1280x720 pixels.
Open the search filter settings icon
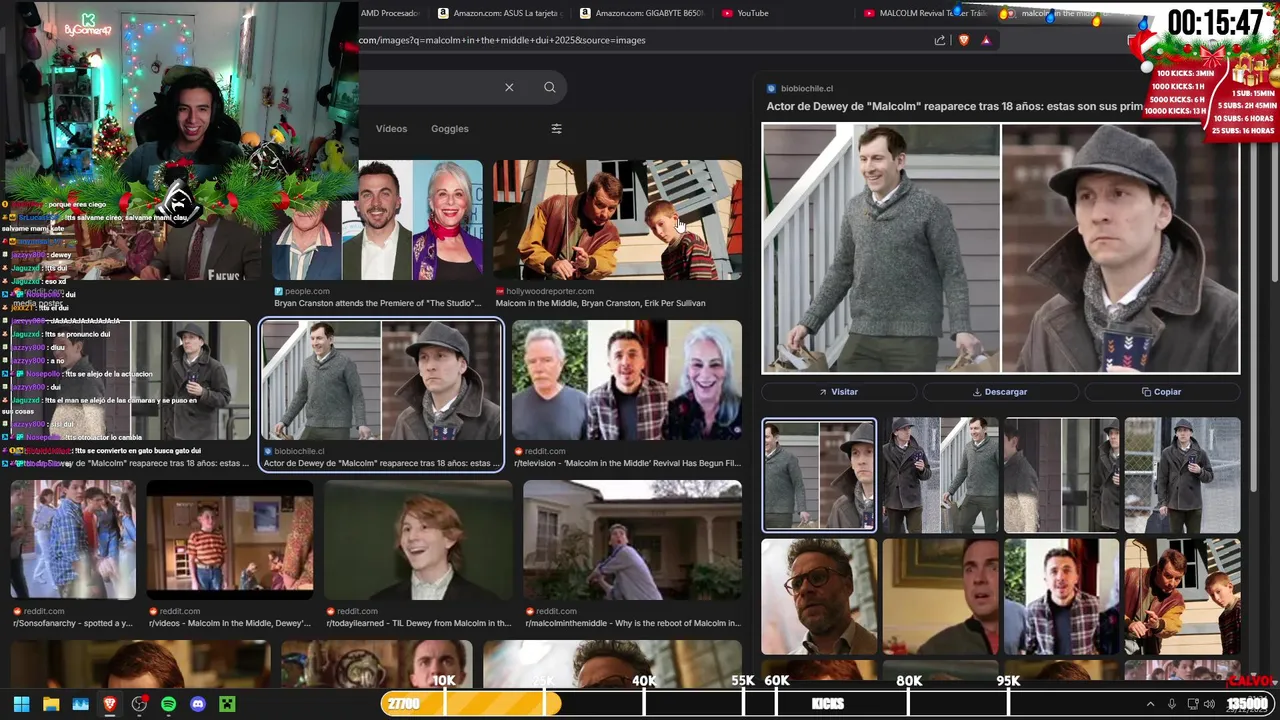point(557,128)
